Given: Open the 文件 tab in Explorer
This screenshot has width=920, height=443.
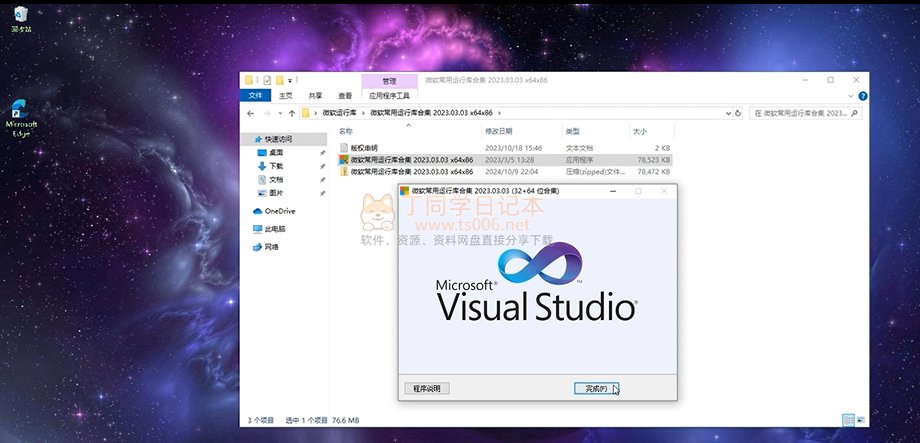Looking at the screenshot, I should point(255,95).
